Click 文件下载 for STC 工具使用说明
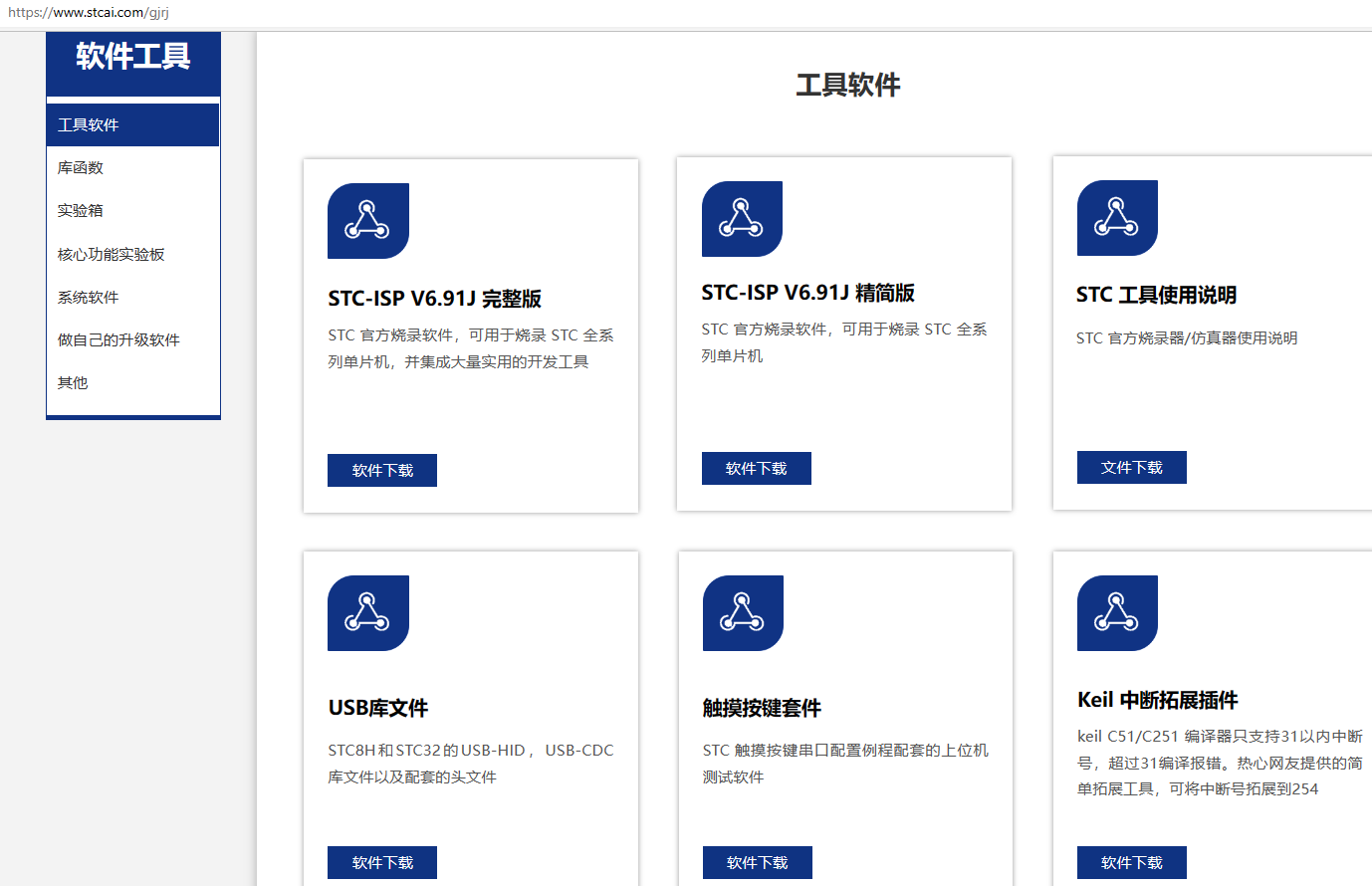Viewport: 1372px width, 886px height. click(x=1132, y=467)
